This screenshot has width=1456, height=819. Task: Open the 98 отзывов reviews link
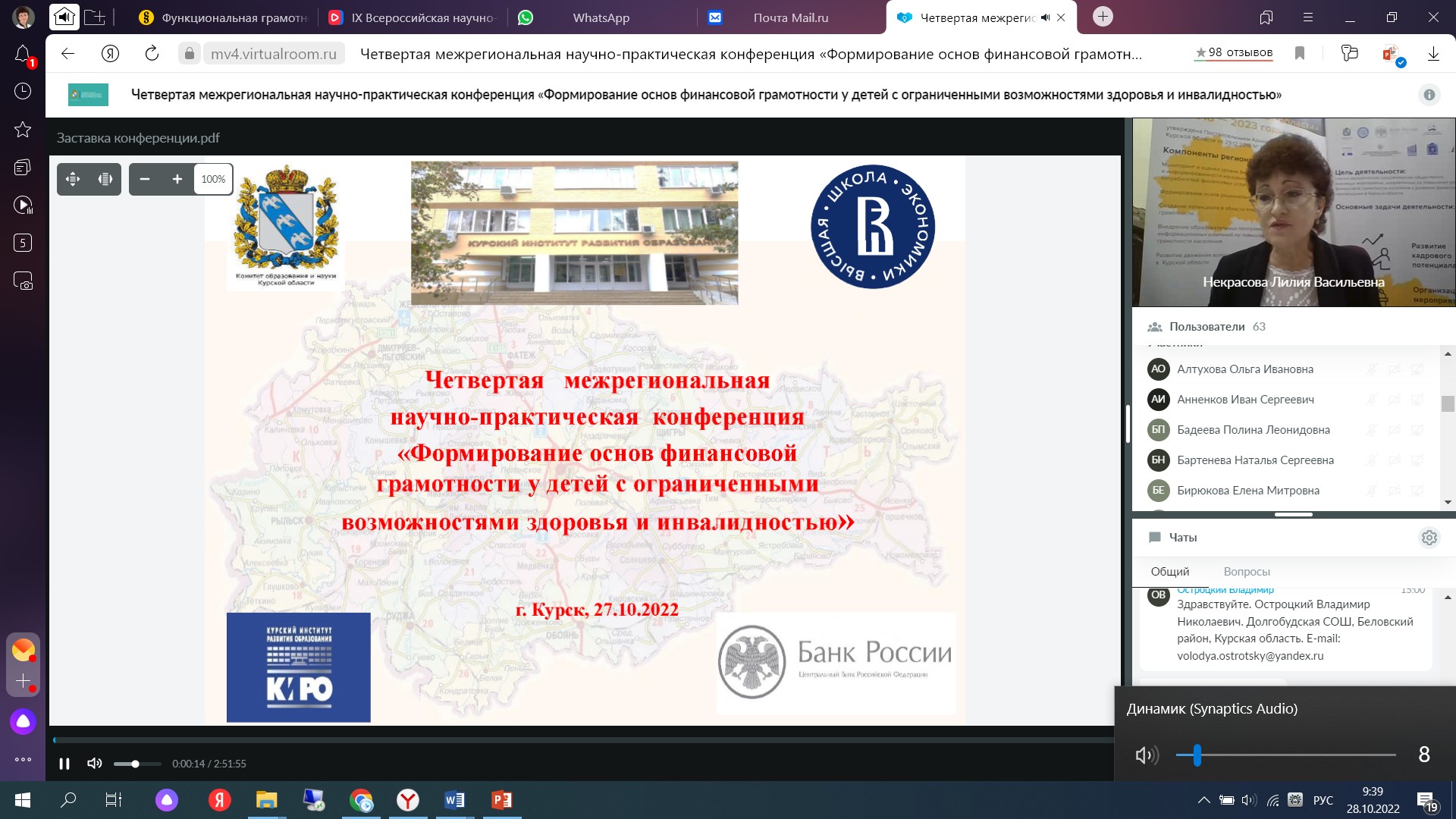(x=1234, y=53)
